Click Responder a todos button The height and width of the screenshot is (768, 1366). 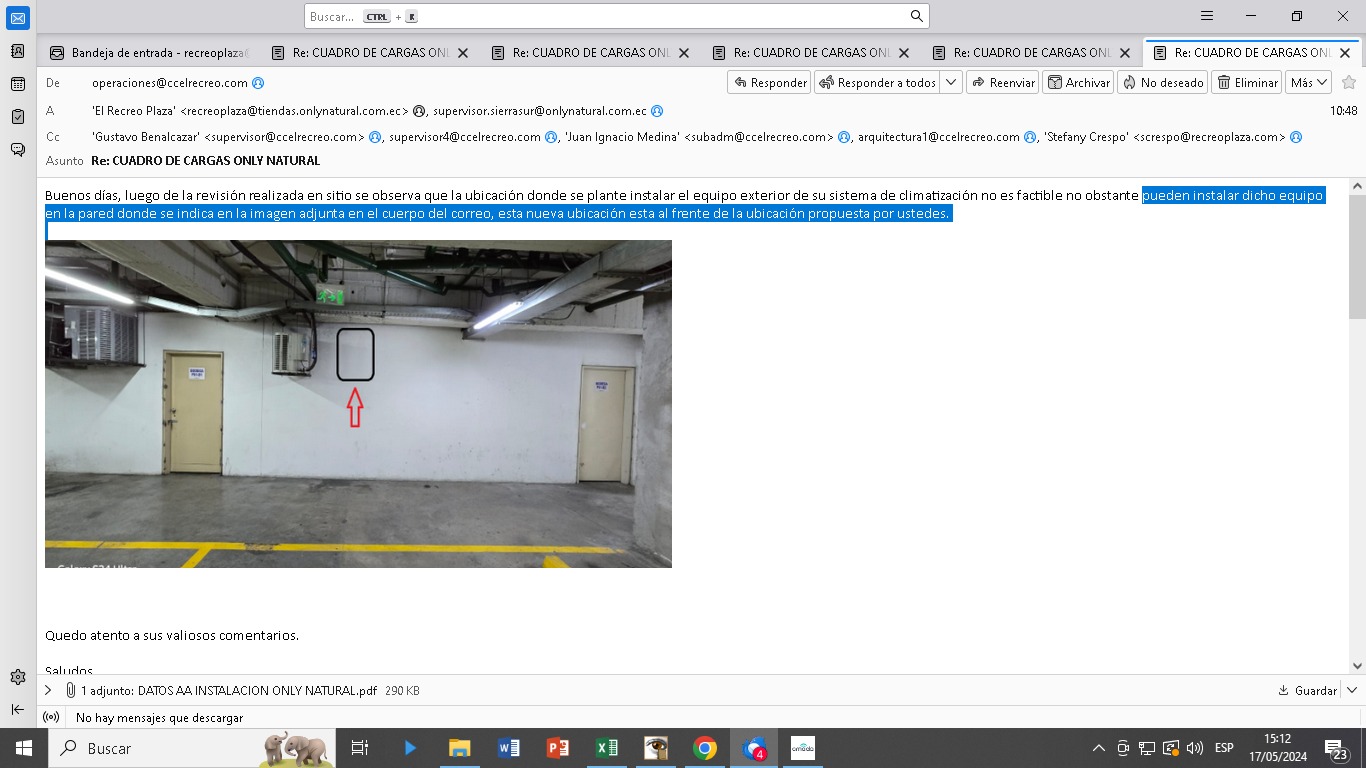pyautogui.click(x=878, y=83)
